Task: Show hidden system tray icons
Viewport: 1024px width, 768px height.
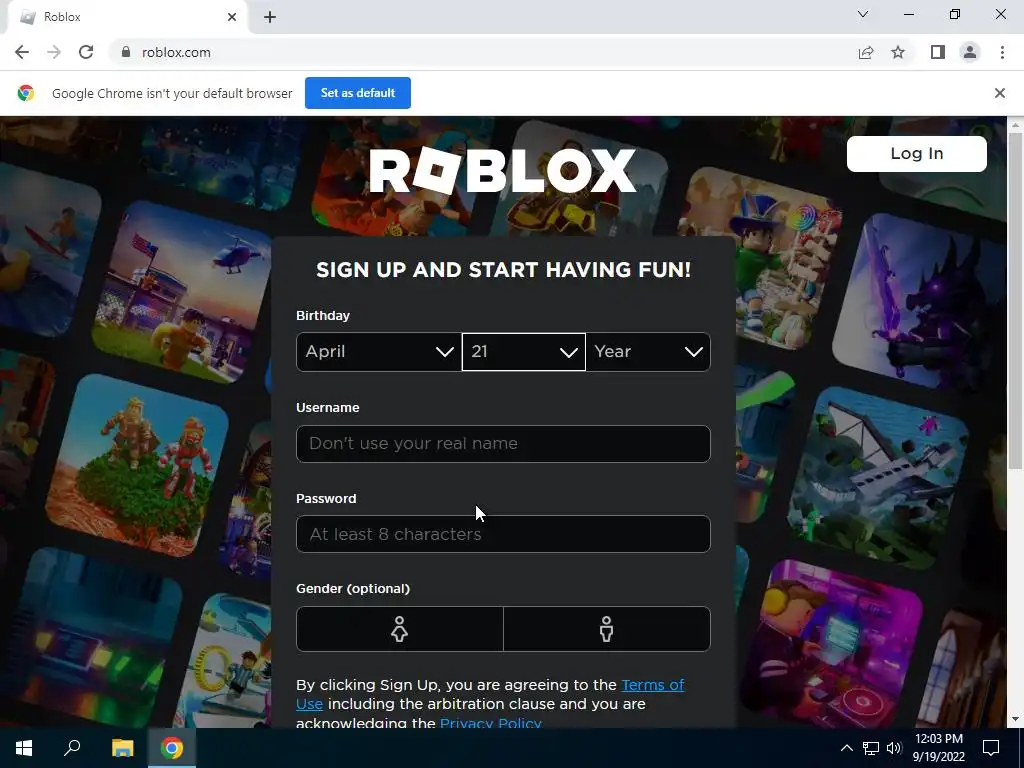Action: pos(846,748)
